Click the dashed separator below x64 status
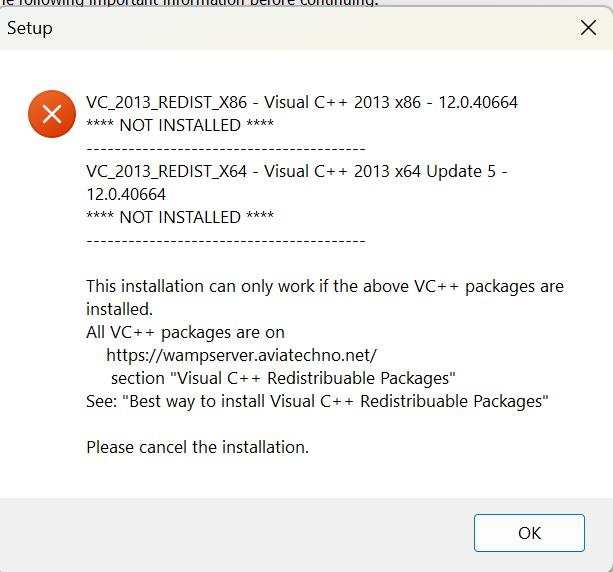The height and width of the screenshot is (572, 613). tap(226, 240)
